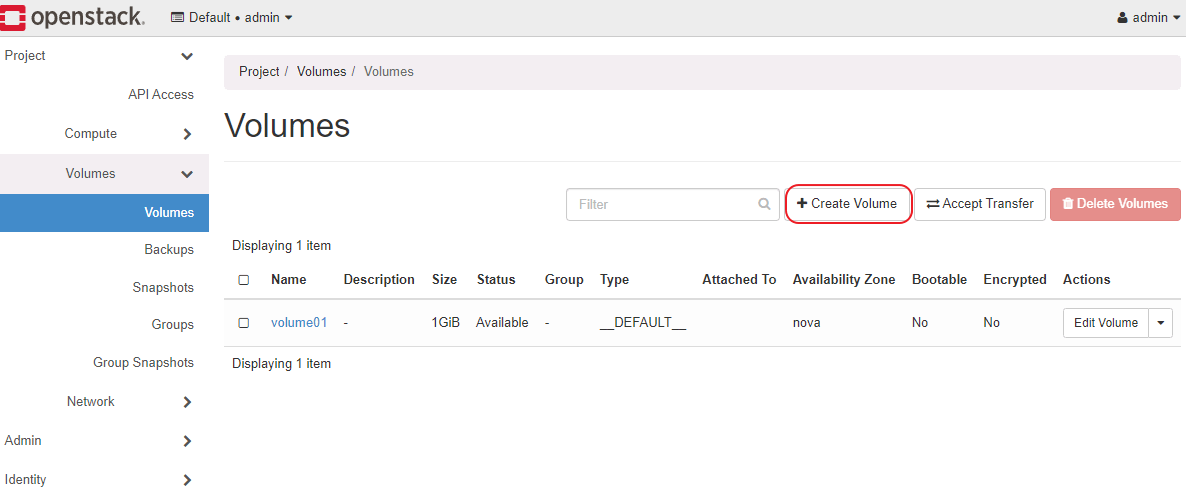Toggle the select-all volumes checkbox
The width and height of the screenshot is (1186, 497).
pos(244,280)
